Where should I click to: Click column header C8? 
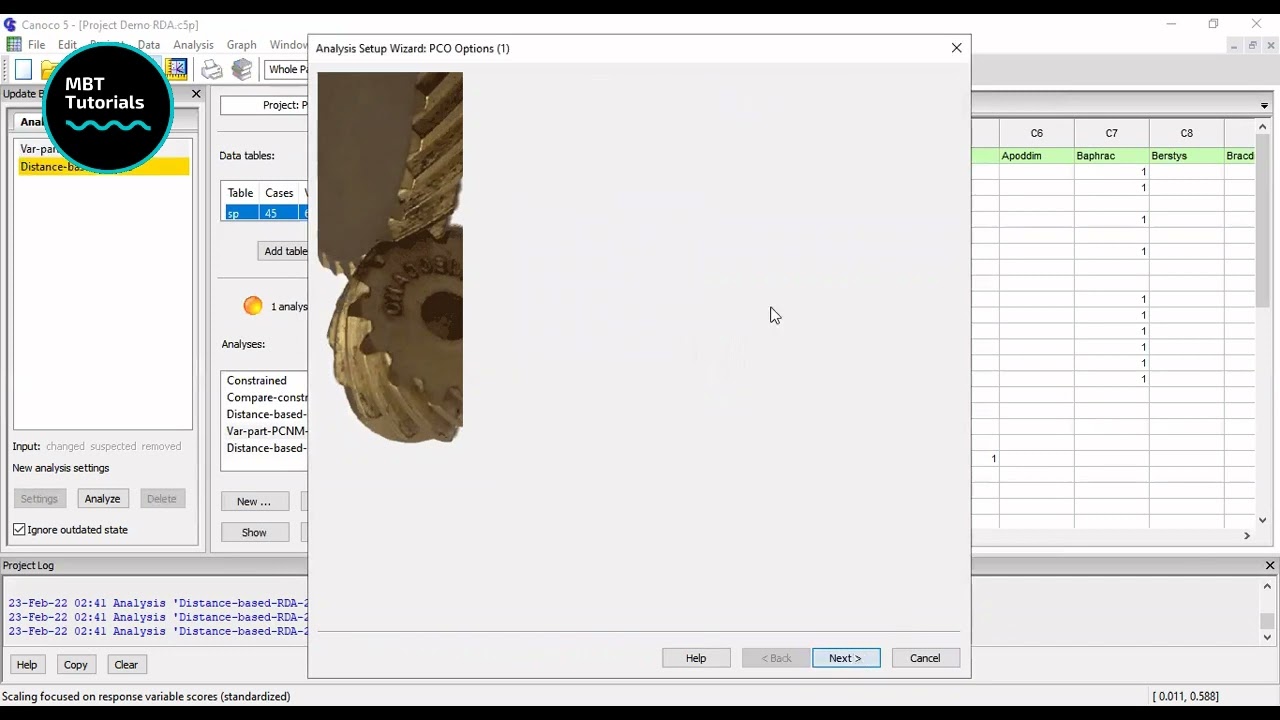pyautogui.click(x=1187, y=133)
